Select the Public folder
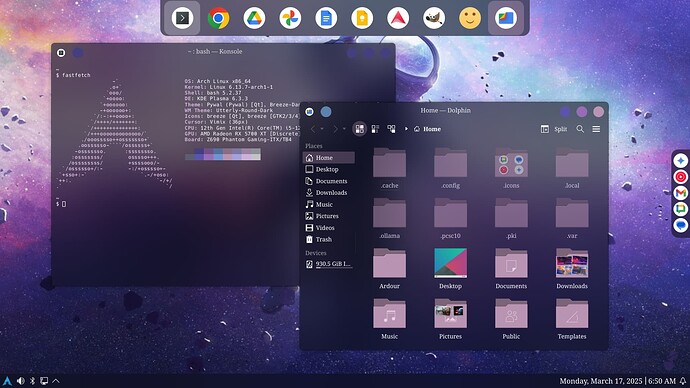This screenshot has width=690, height=388. pyautogui.click(x=511, y=319)
